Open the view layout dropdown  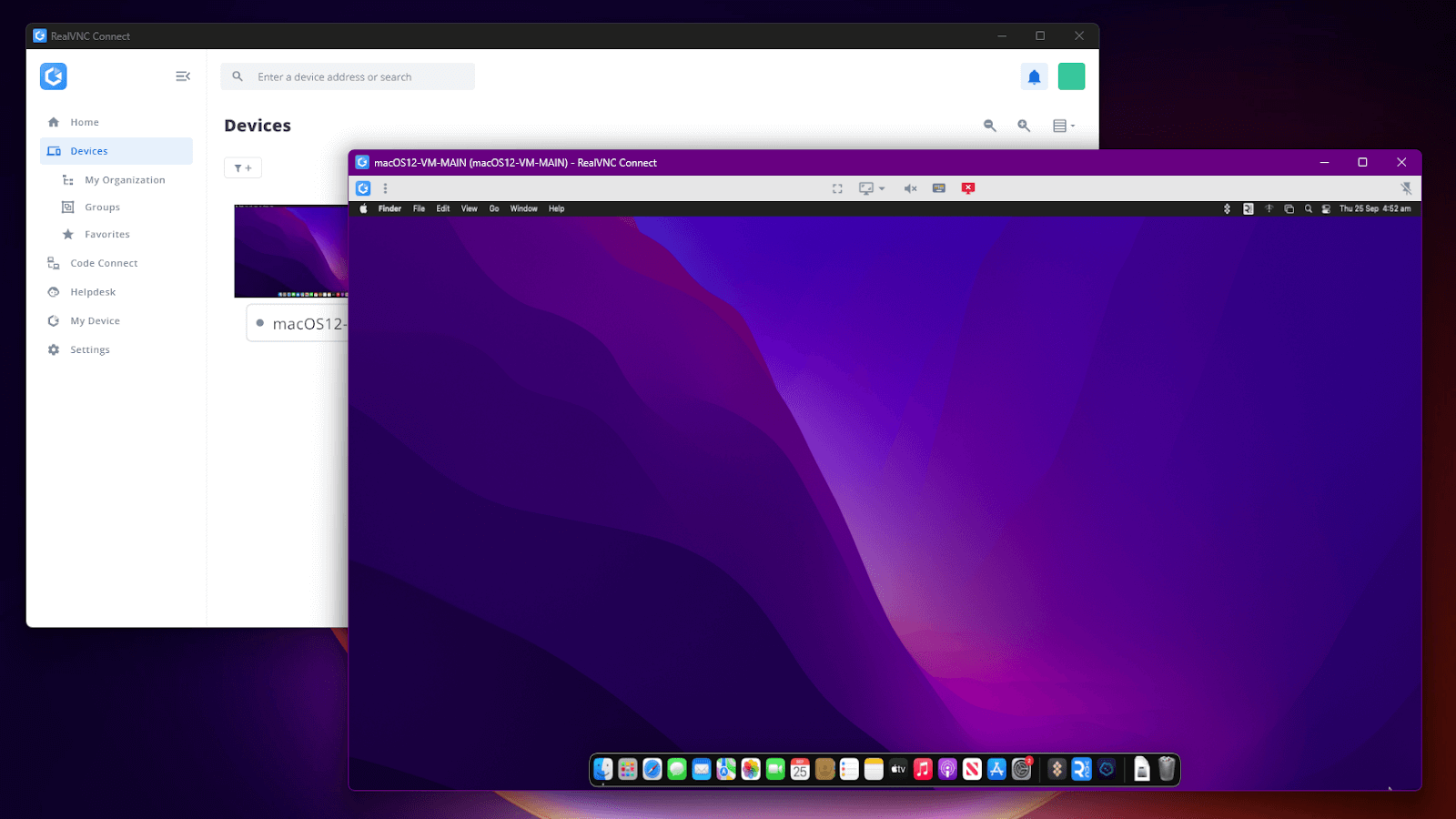1063,126
